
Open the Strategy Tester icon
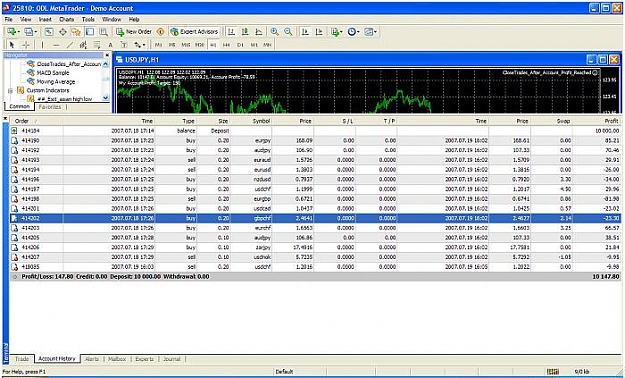point(103,32)
